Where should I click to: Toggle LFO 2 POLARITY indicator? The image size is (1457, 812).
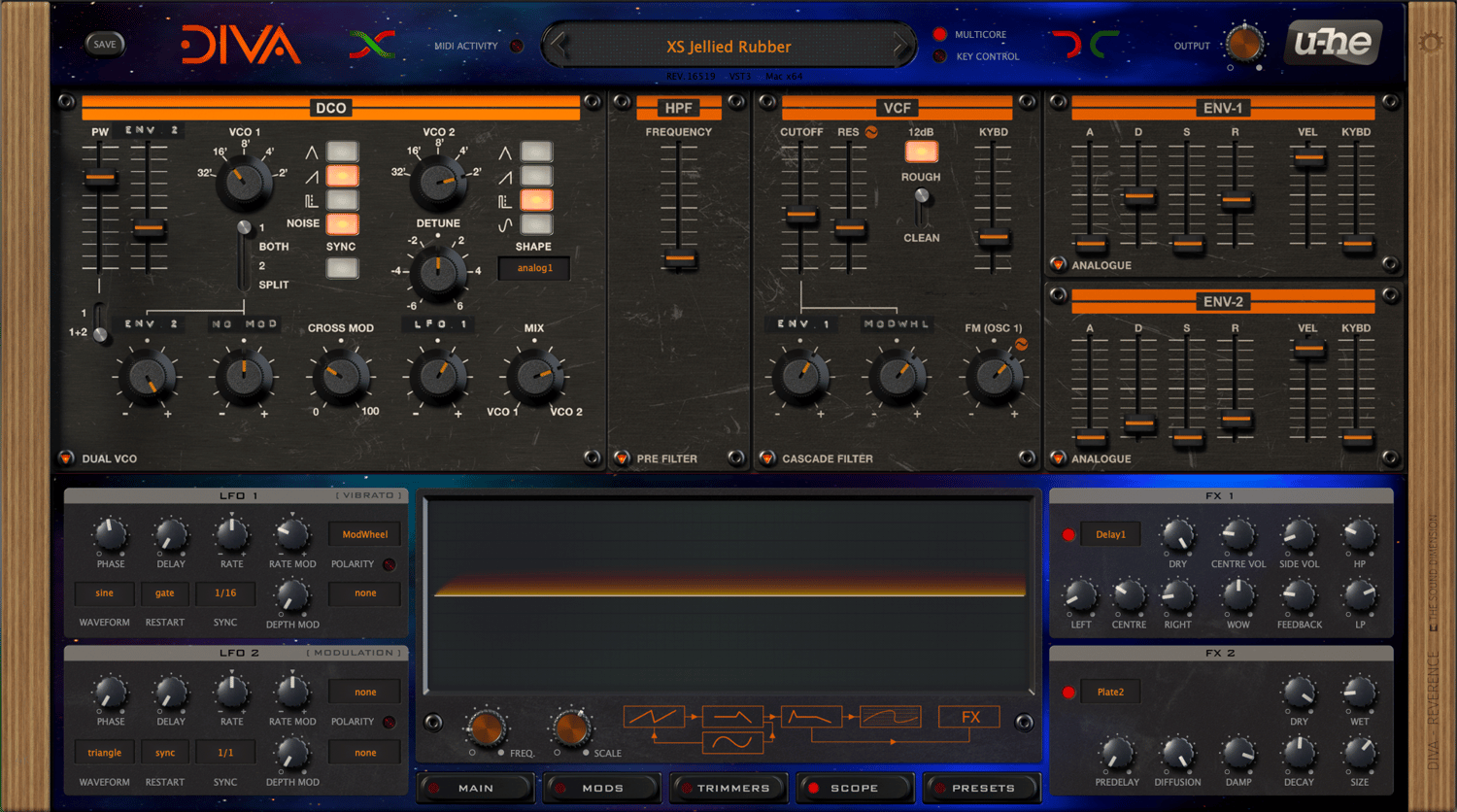click(389, 722)
